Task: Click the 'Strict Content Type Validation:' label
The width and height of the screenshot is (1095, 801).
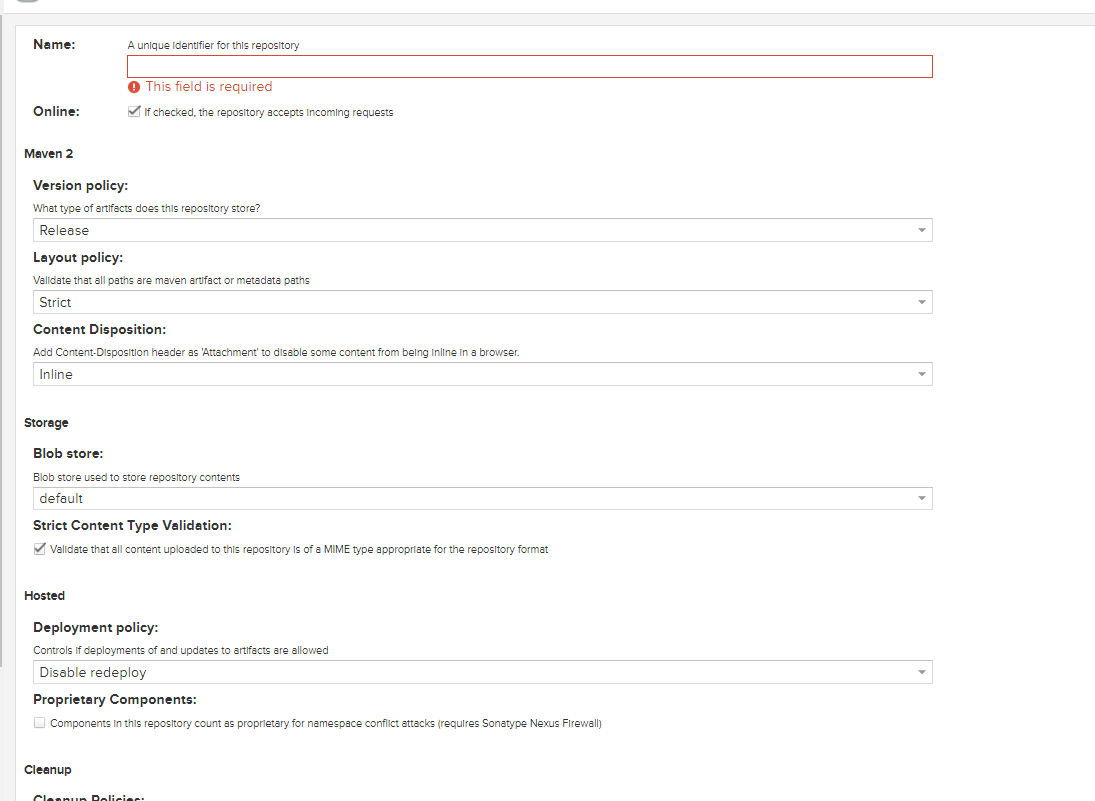Action: [x=132, y=526]
